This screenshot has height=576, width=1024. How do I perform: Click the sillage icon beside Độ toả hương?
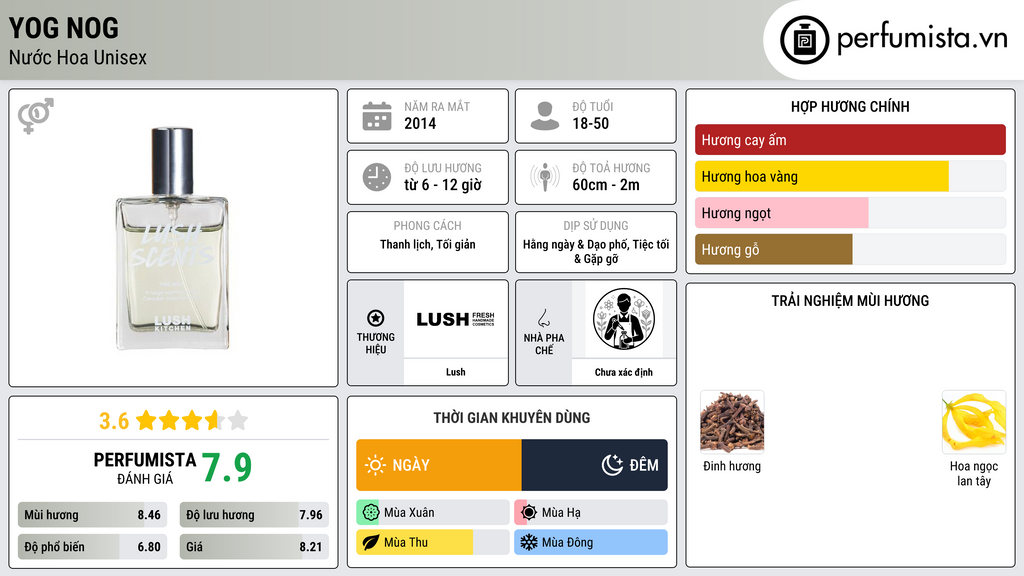545,177
